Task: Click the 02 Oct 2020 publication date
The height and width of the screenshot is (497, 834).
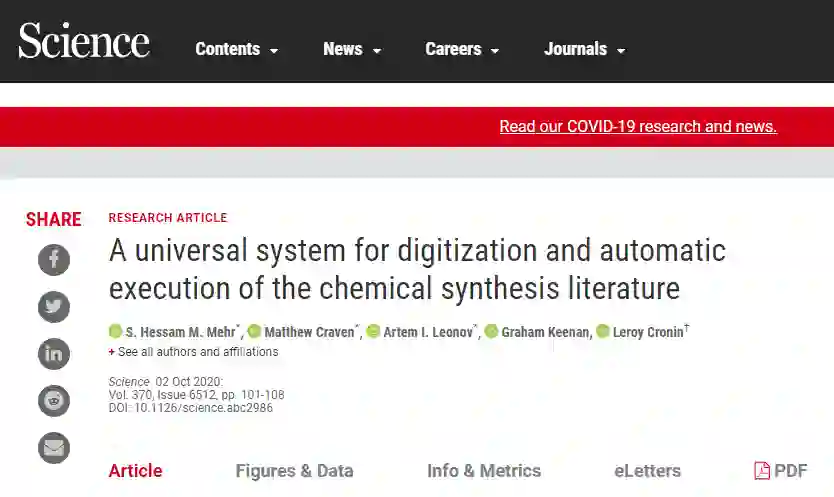Action: tap(188, 382)
